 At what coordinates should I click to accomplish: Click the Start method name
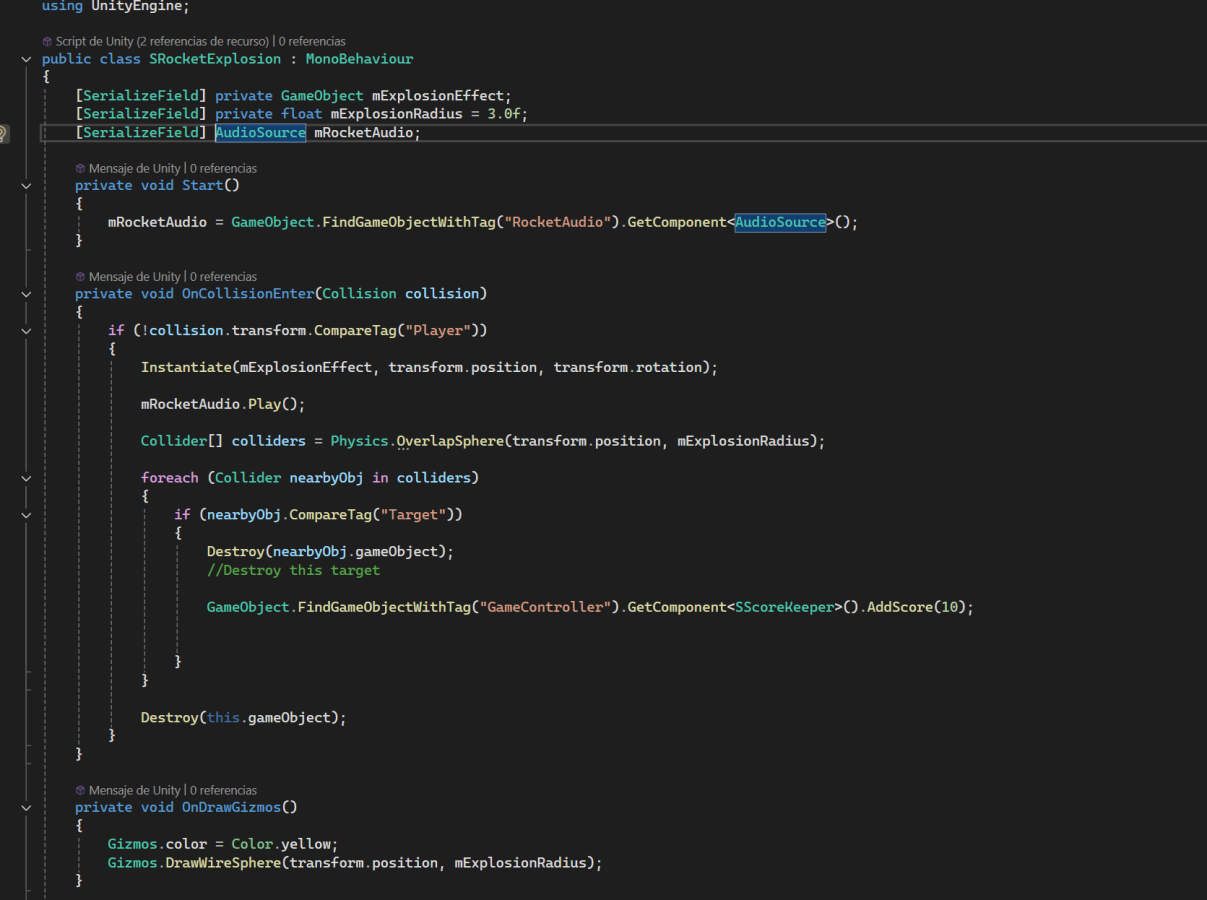(203, 185)
